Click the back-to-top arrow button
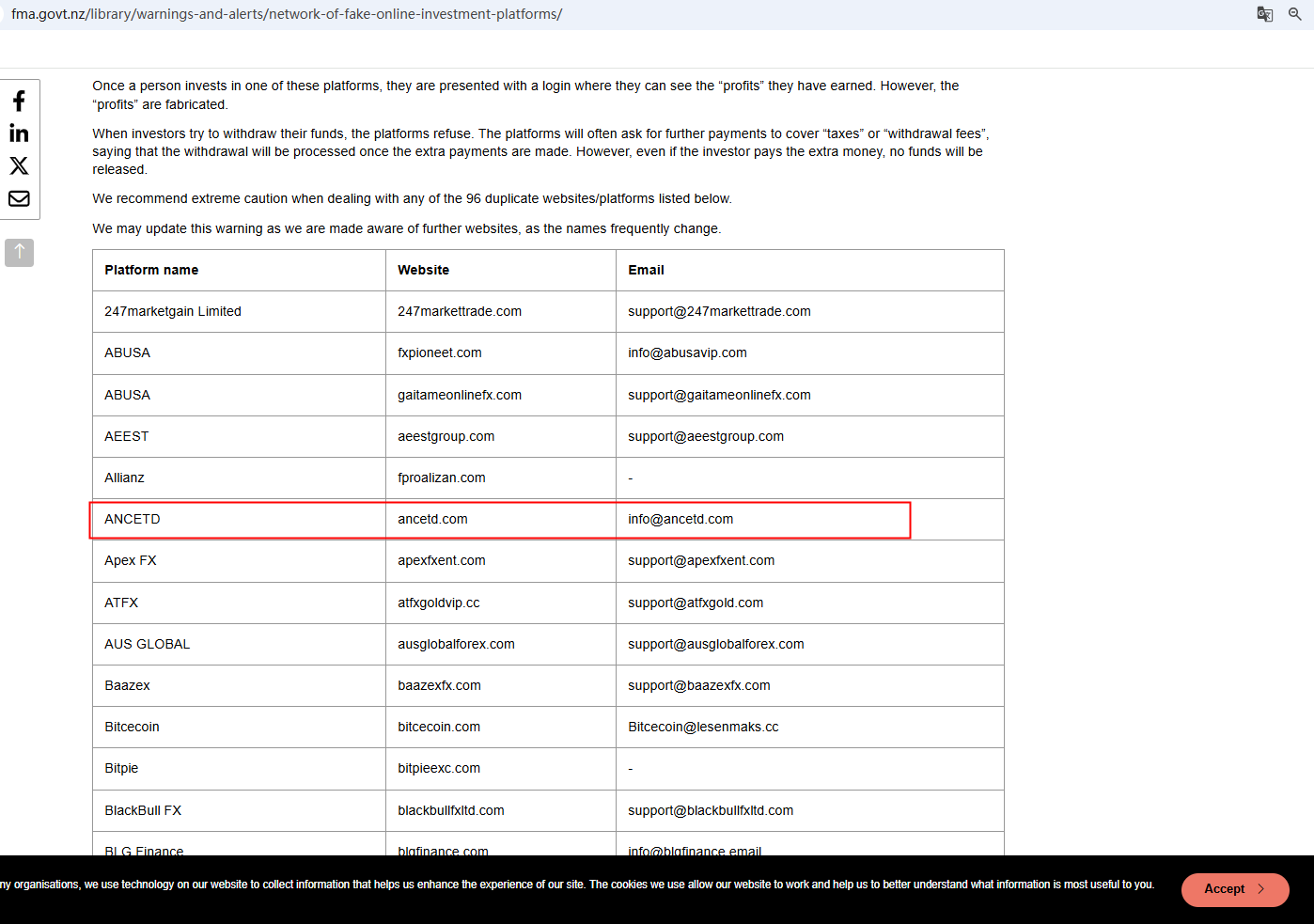 point(19,253)
